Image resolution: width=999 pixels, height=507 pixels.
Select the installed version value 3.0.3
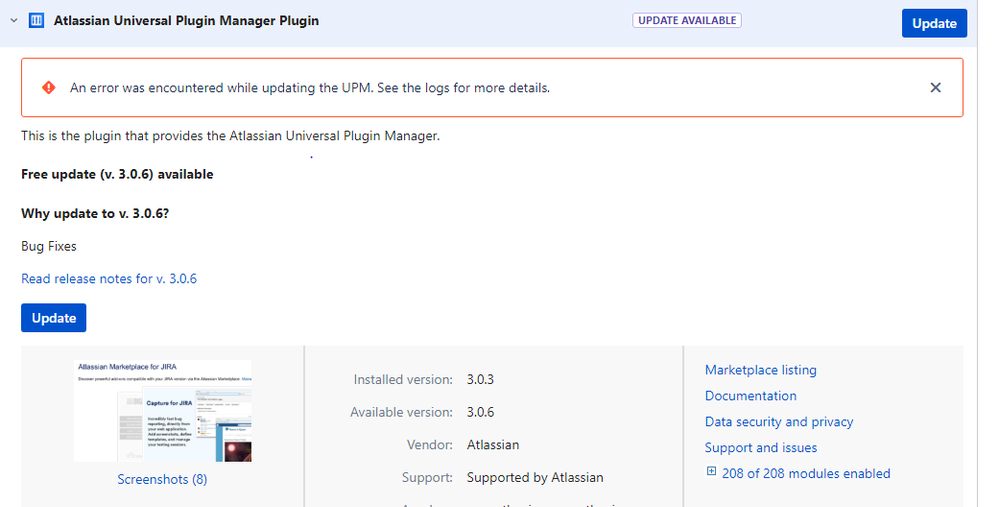[480, 380]
